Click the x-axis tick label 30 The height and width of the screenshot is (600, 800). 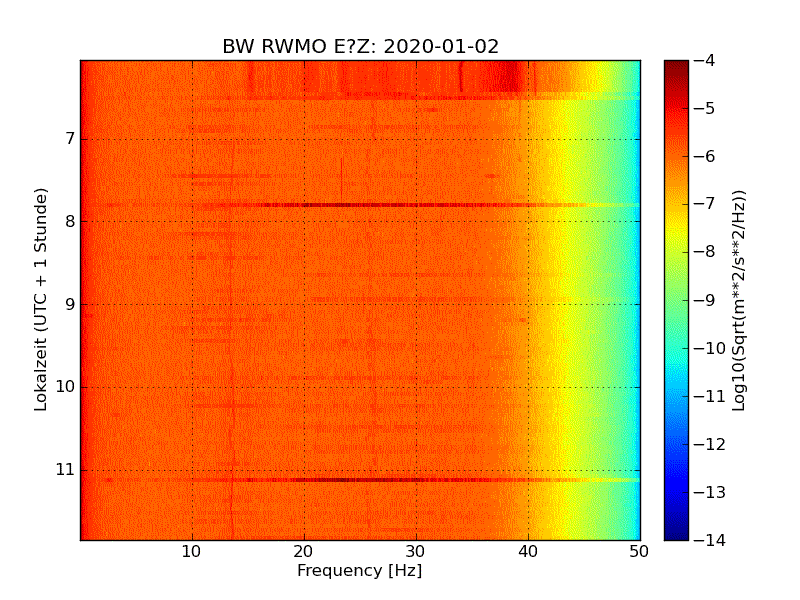[416, 552]
